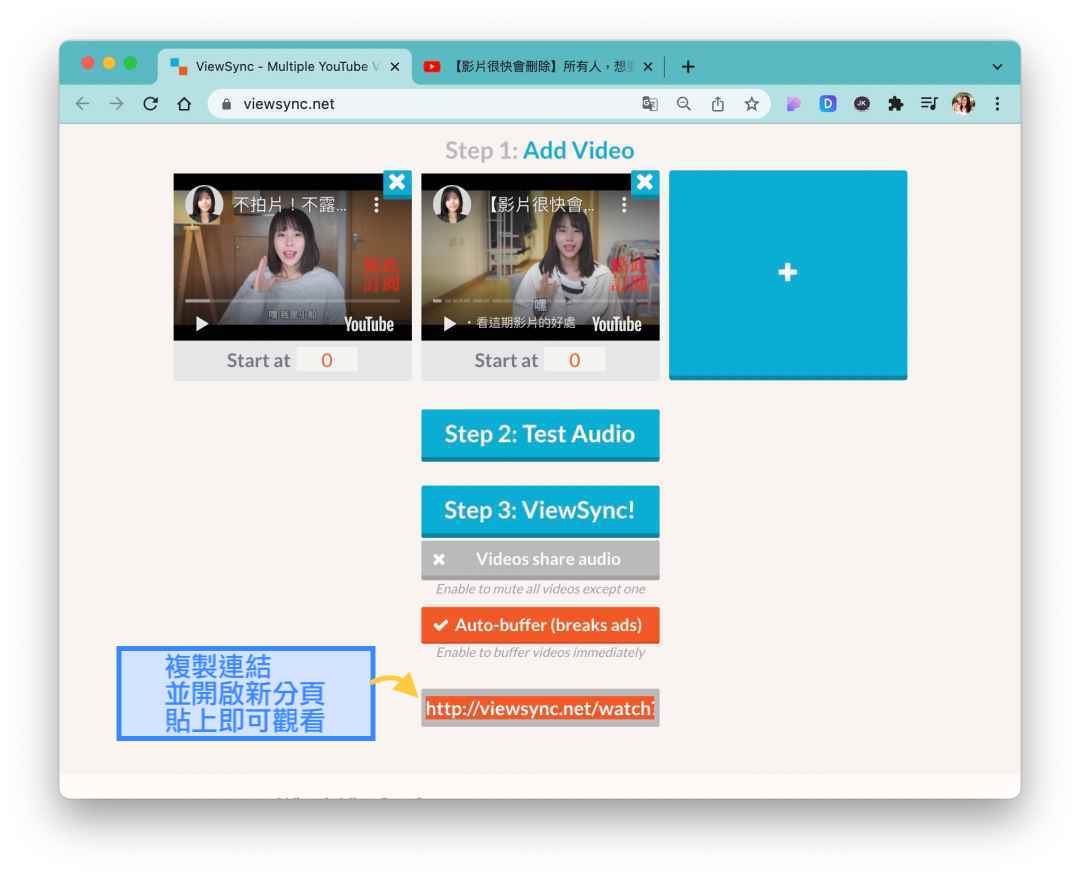
Task: Click the search magnifier icon in address bar
Action: (x=683, y=103)
